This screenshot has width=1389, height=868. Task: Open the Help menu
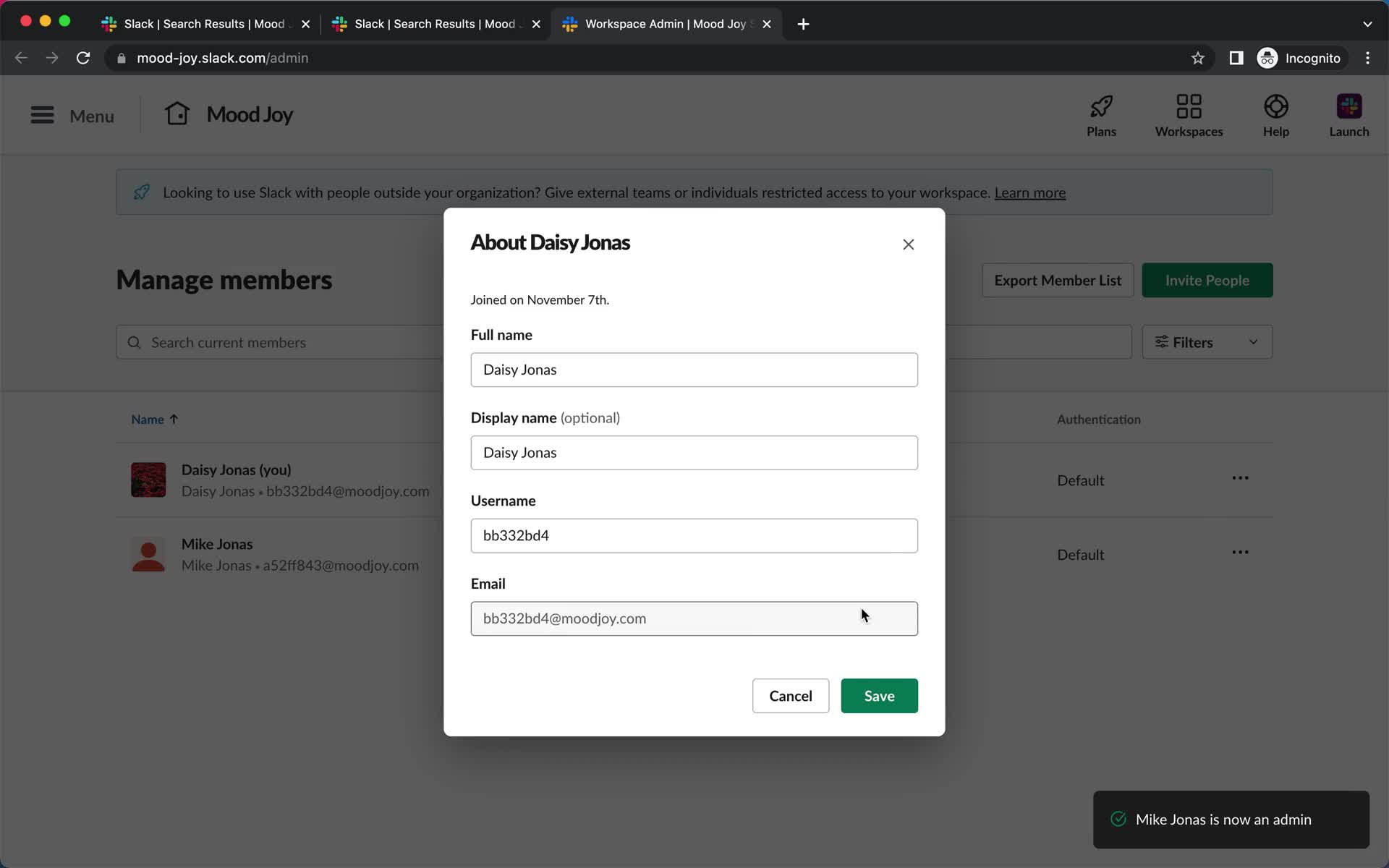pos(1276,114)
